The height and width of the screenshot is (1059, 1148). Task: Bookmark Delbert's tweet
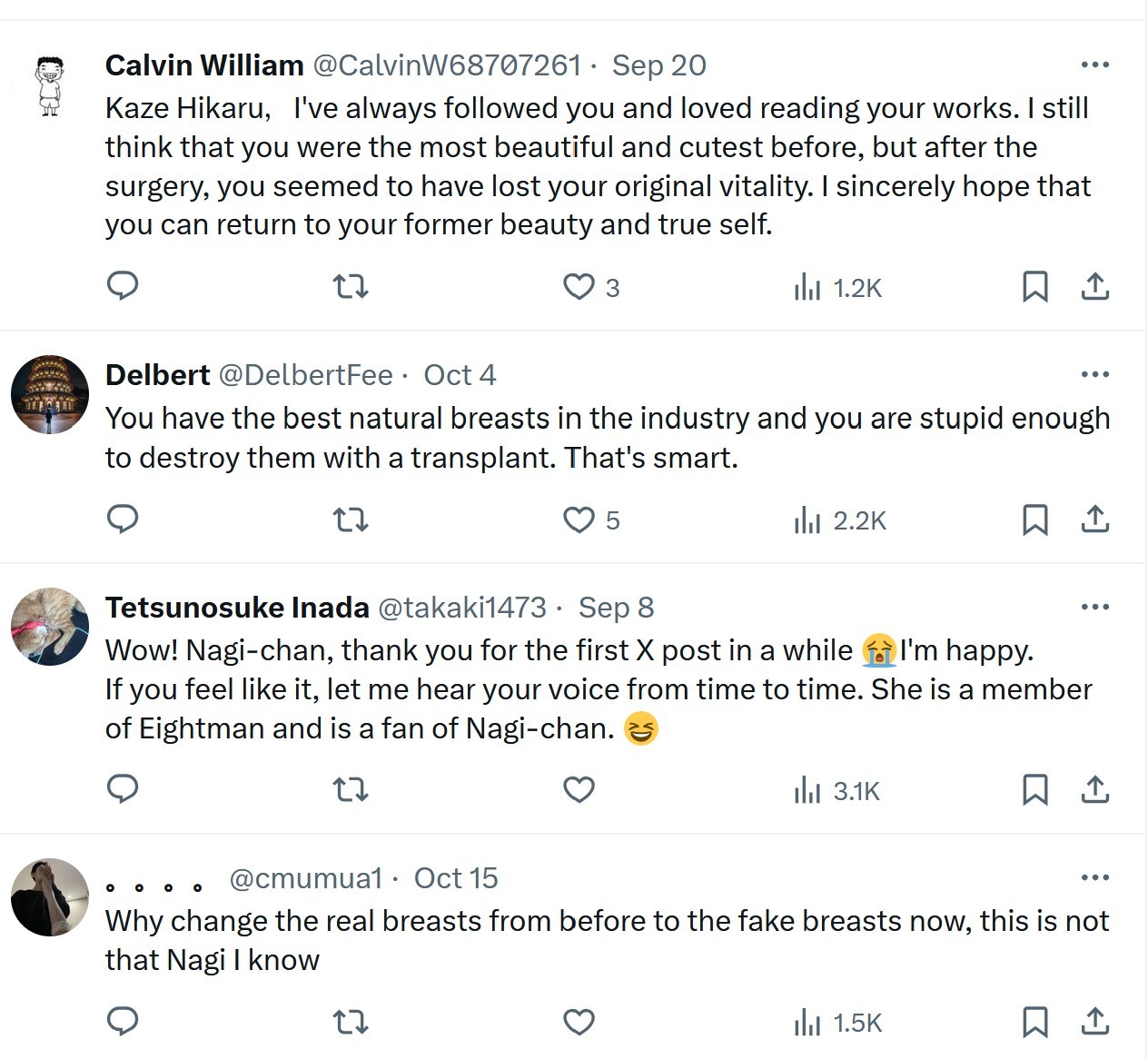click(x=1035, y=520)
